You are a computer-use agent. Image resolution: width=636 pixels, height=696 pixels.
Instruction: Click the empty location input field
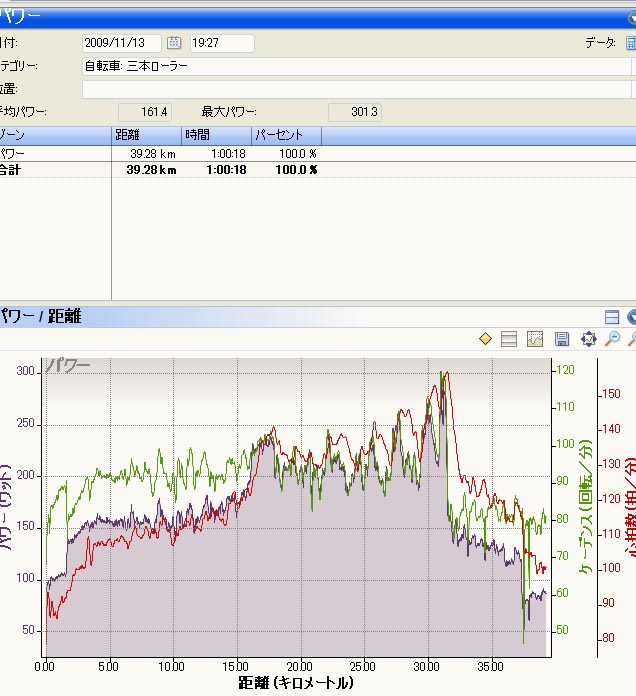tap(356, 89)
